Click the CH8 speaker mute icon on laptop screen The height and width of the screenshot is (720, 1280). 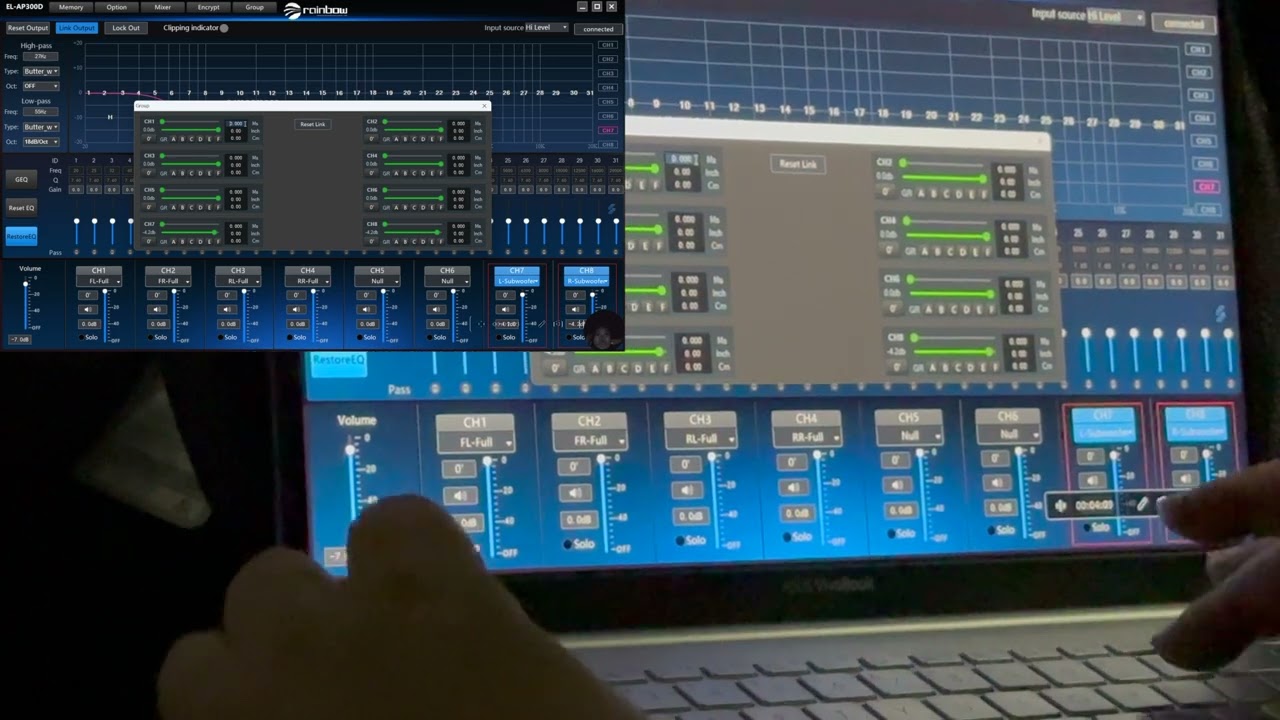(x=1186, y=478)
